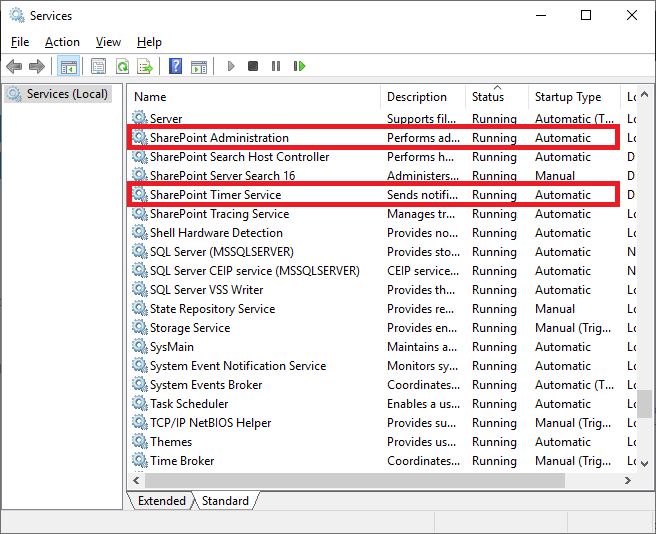
Task: Open Help via the question mark icon
Action: 175,66
